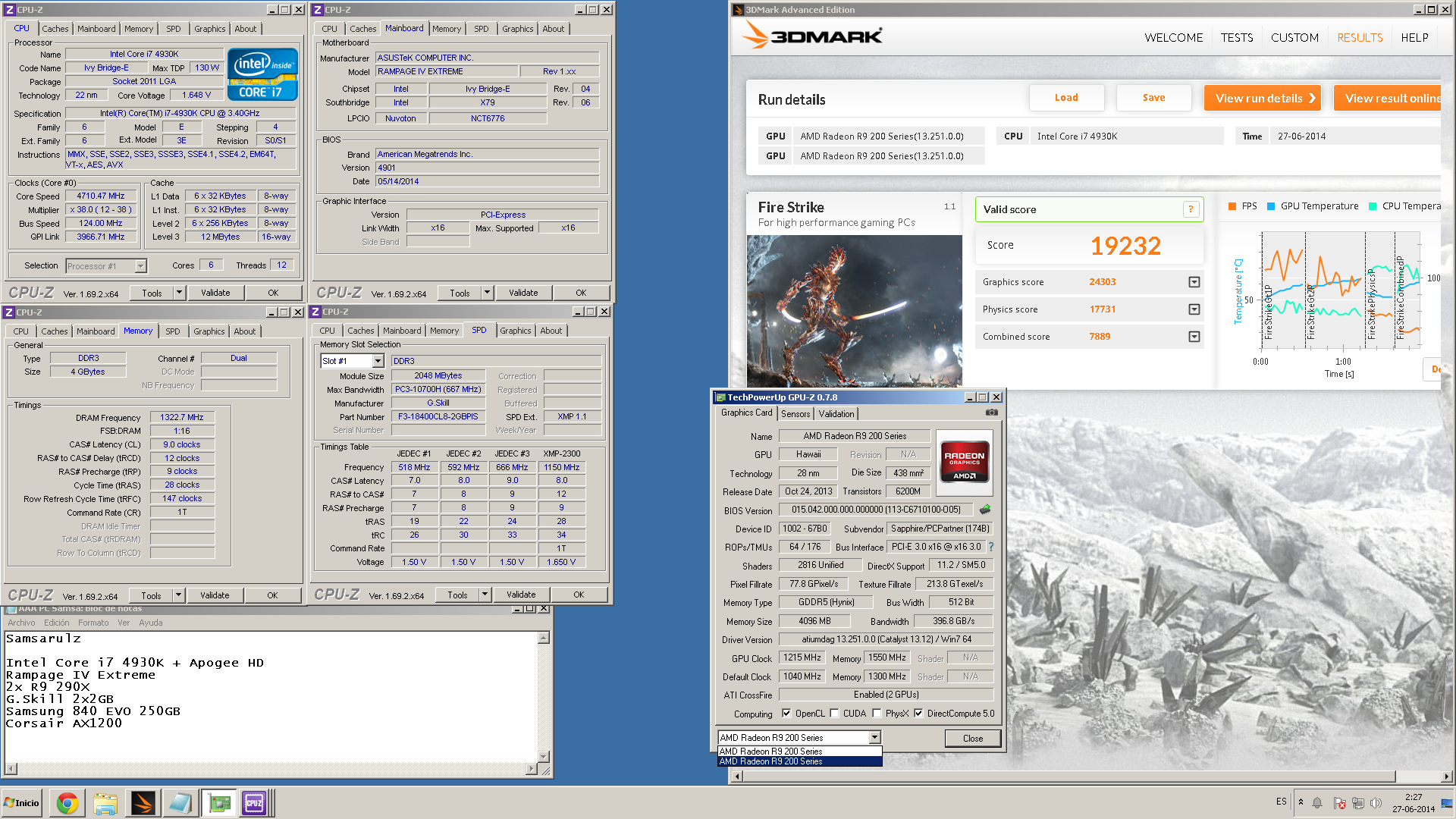Click Close button in GPU-Z
Viewport: 1456px width, 819px height.
[973, 739]
